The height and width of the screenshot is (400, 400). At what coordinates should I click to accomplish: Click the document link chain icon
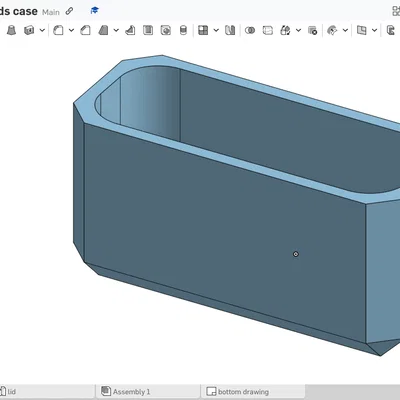coord(69,11)
